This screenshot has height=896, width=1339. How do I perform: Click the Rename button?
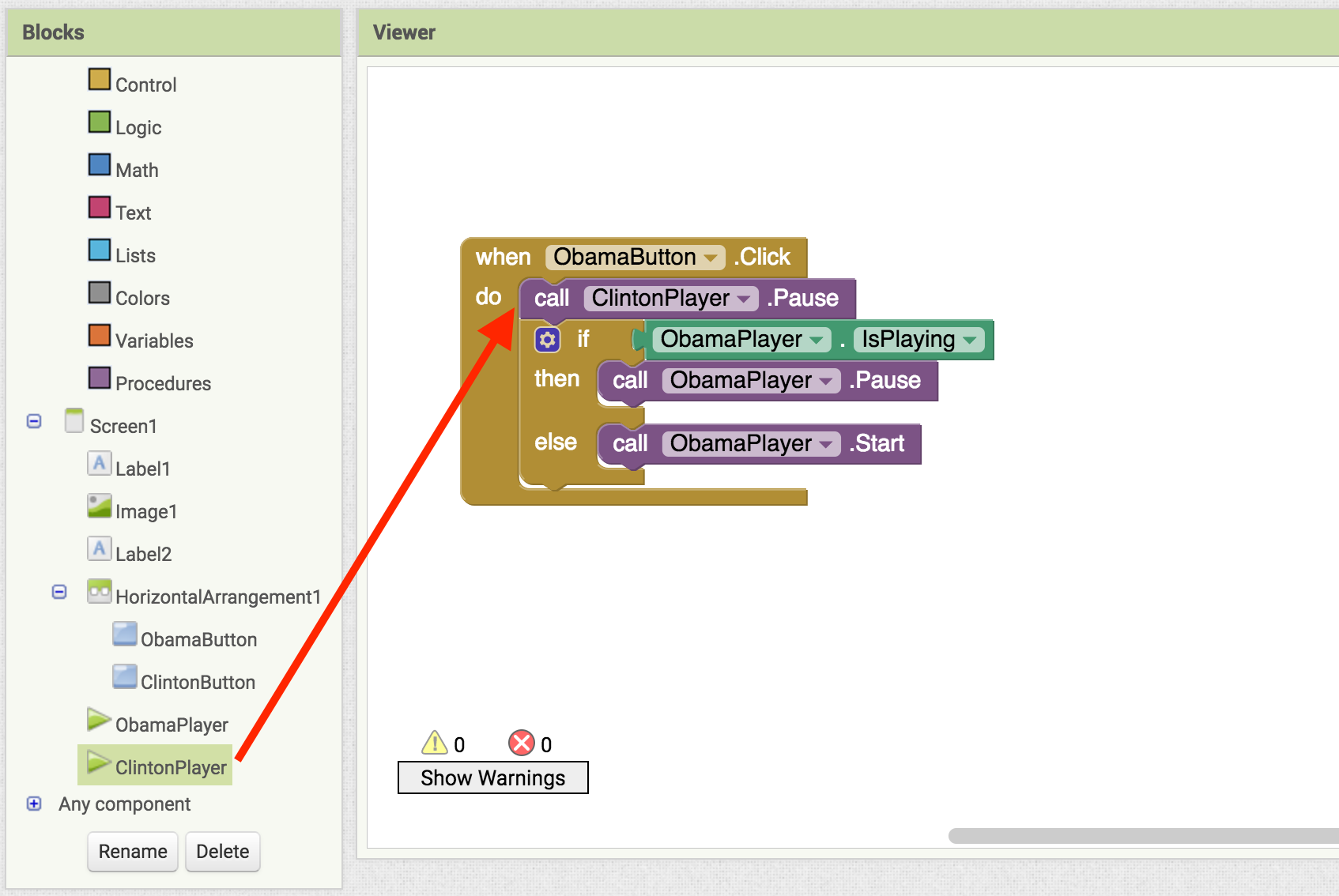(x=133, y=851)
